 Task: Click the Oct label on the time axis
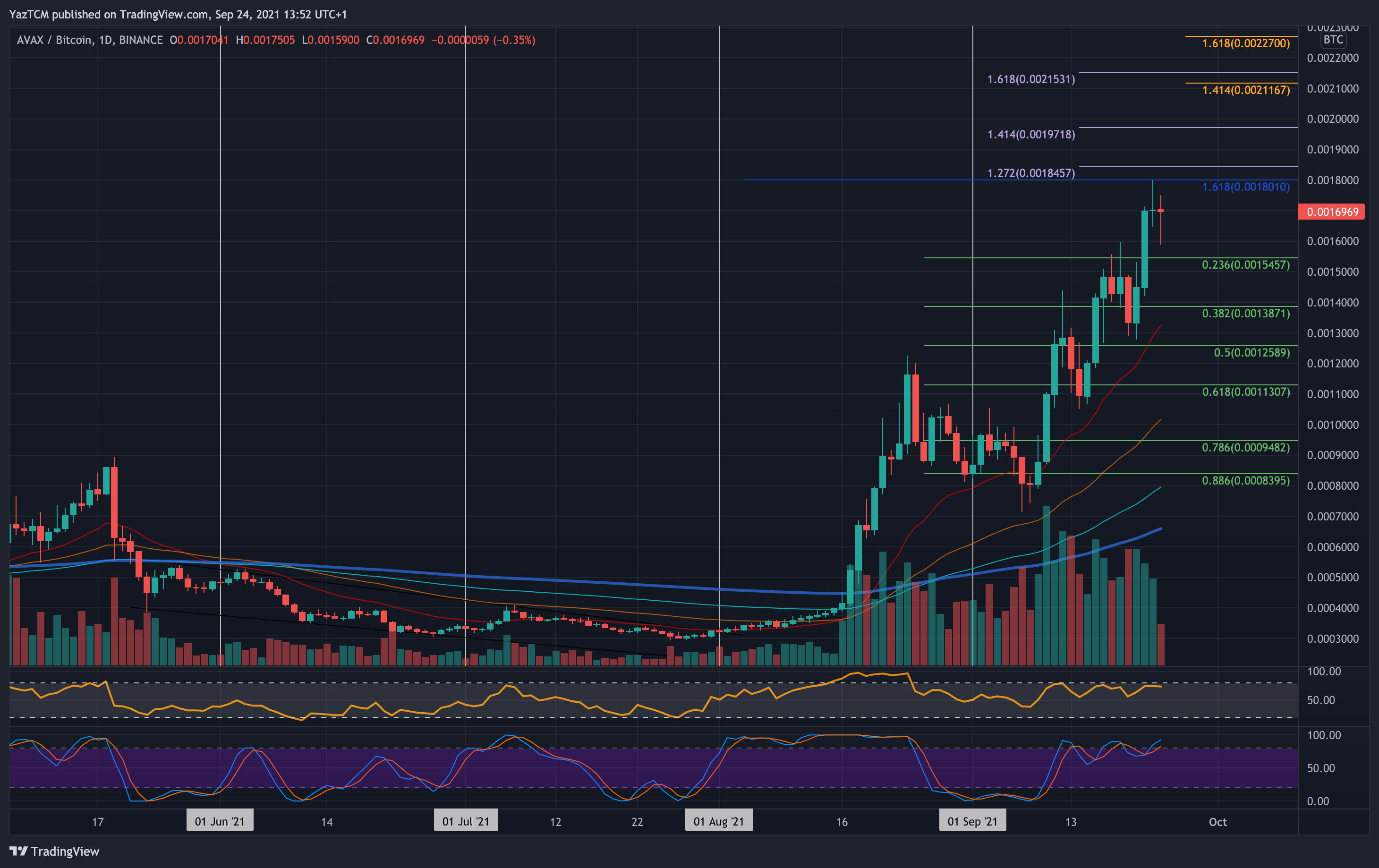[1217, 822]
